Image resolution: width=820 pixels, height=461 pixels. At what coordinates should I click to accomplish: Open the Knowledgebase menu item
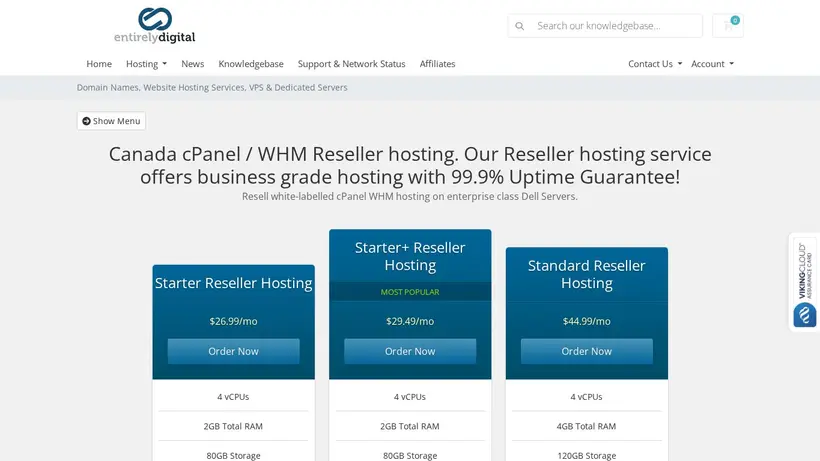coord(251,64)
